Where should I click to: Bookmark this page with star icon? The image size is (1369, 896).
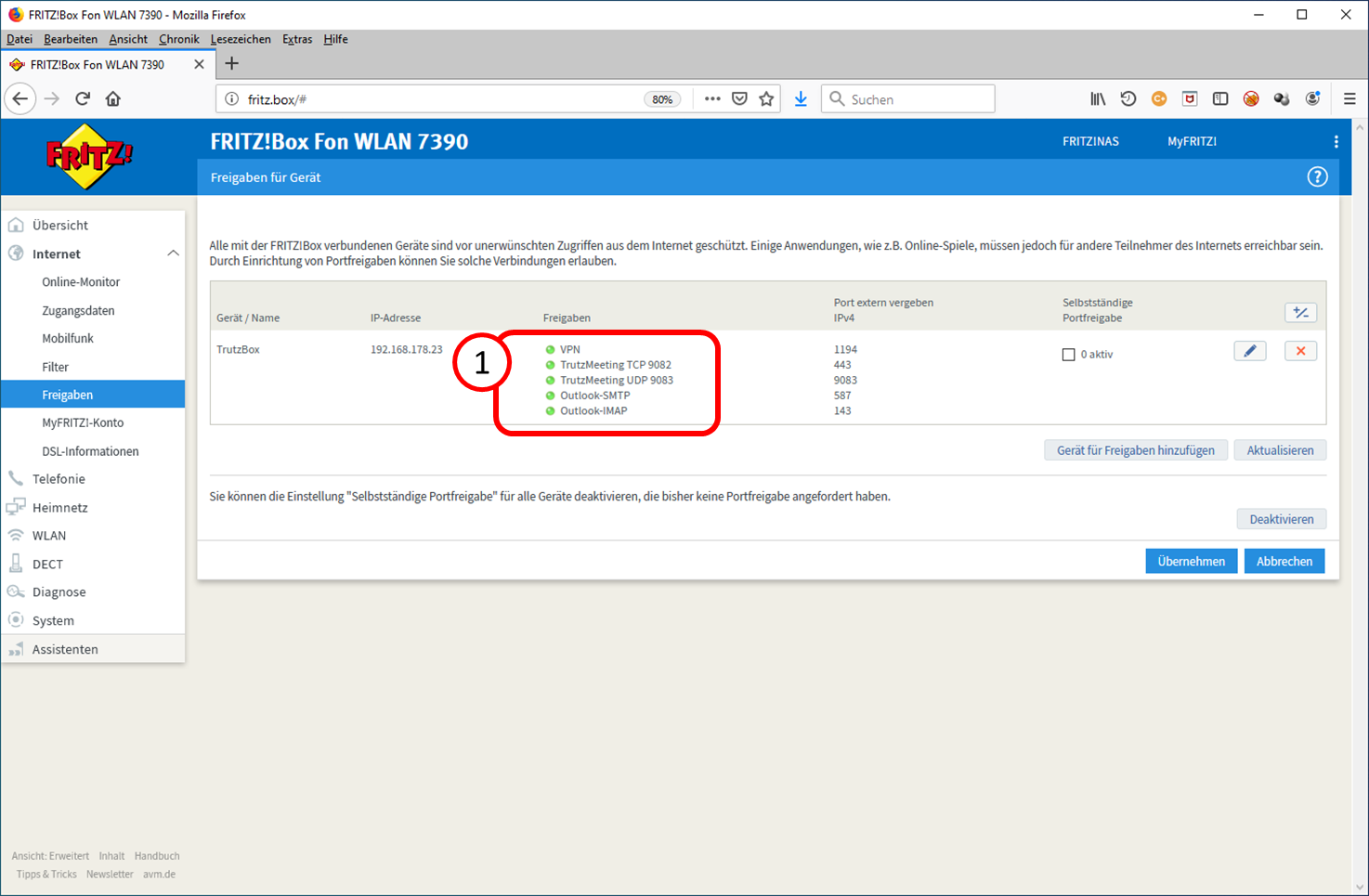pos(766,99)
